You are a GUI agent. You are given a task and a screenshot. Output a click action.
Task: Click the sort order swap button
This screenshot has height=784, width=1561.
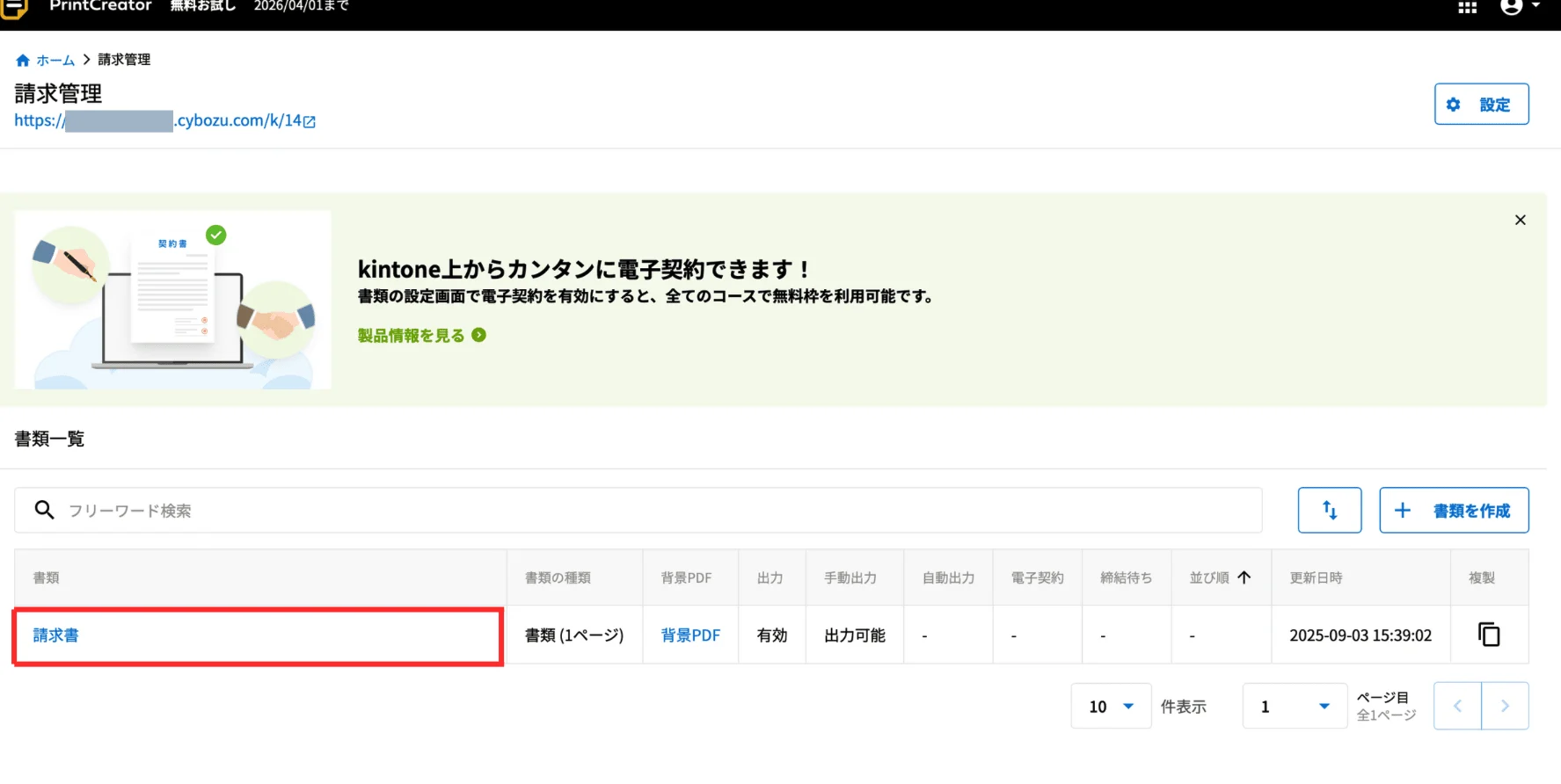pos(1329,511)
